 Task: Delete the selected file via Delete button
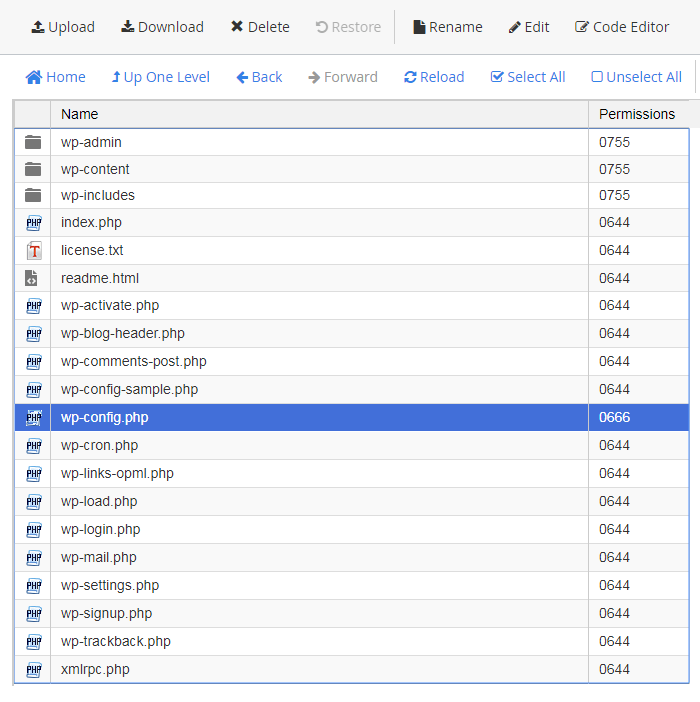[x=260, y=27]
